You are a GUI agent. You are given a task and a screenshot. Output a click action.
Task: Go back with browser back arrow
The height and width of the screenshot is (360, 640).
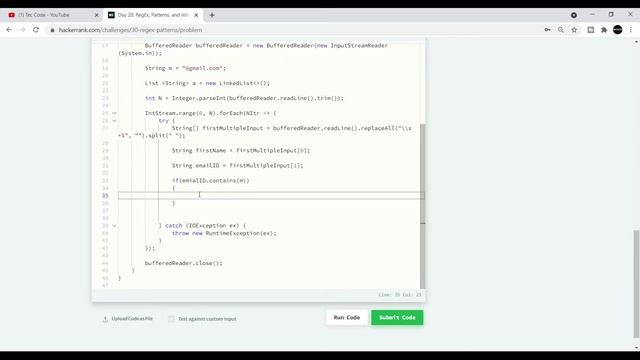click(9, 30)
